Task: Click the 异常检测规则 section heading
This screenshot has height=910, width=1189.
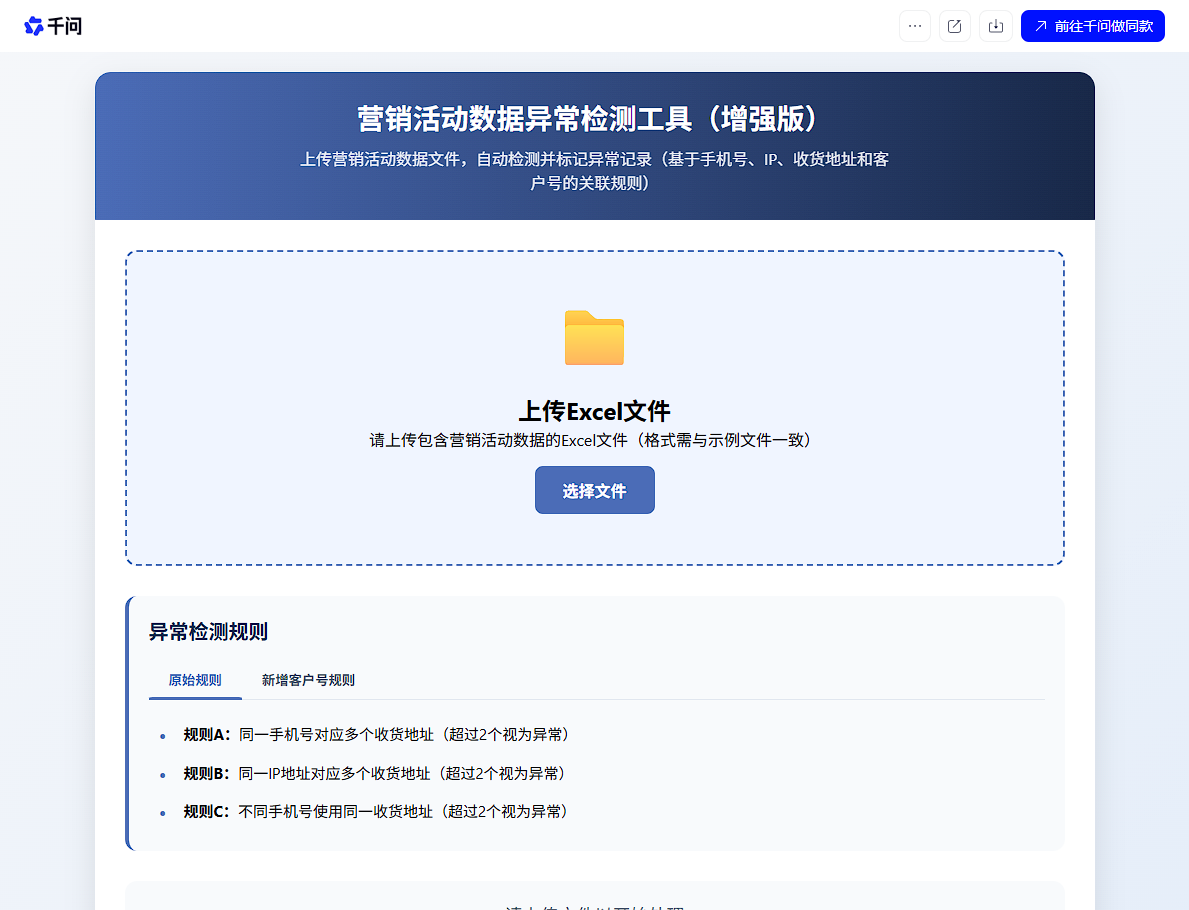Action: point(209,632)
